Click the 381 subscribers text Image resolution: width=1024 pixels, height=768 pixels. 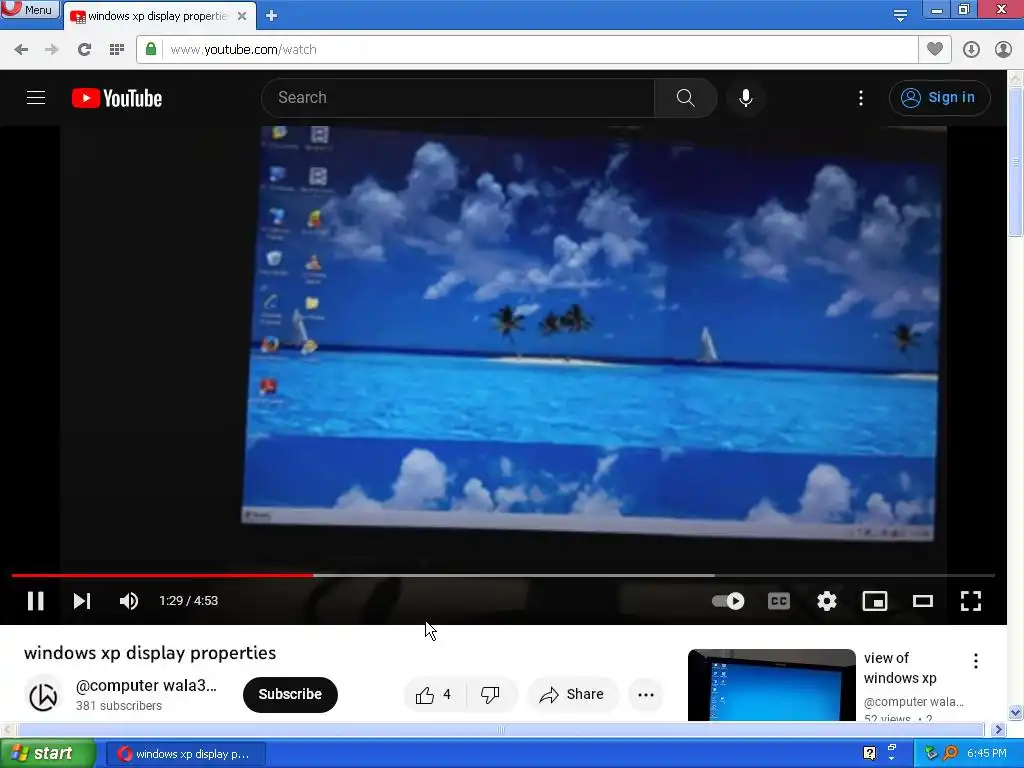[119, 706]
